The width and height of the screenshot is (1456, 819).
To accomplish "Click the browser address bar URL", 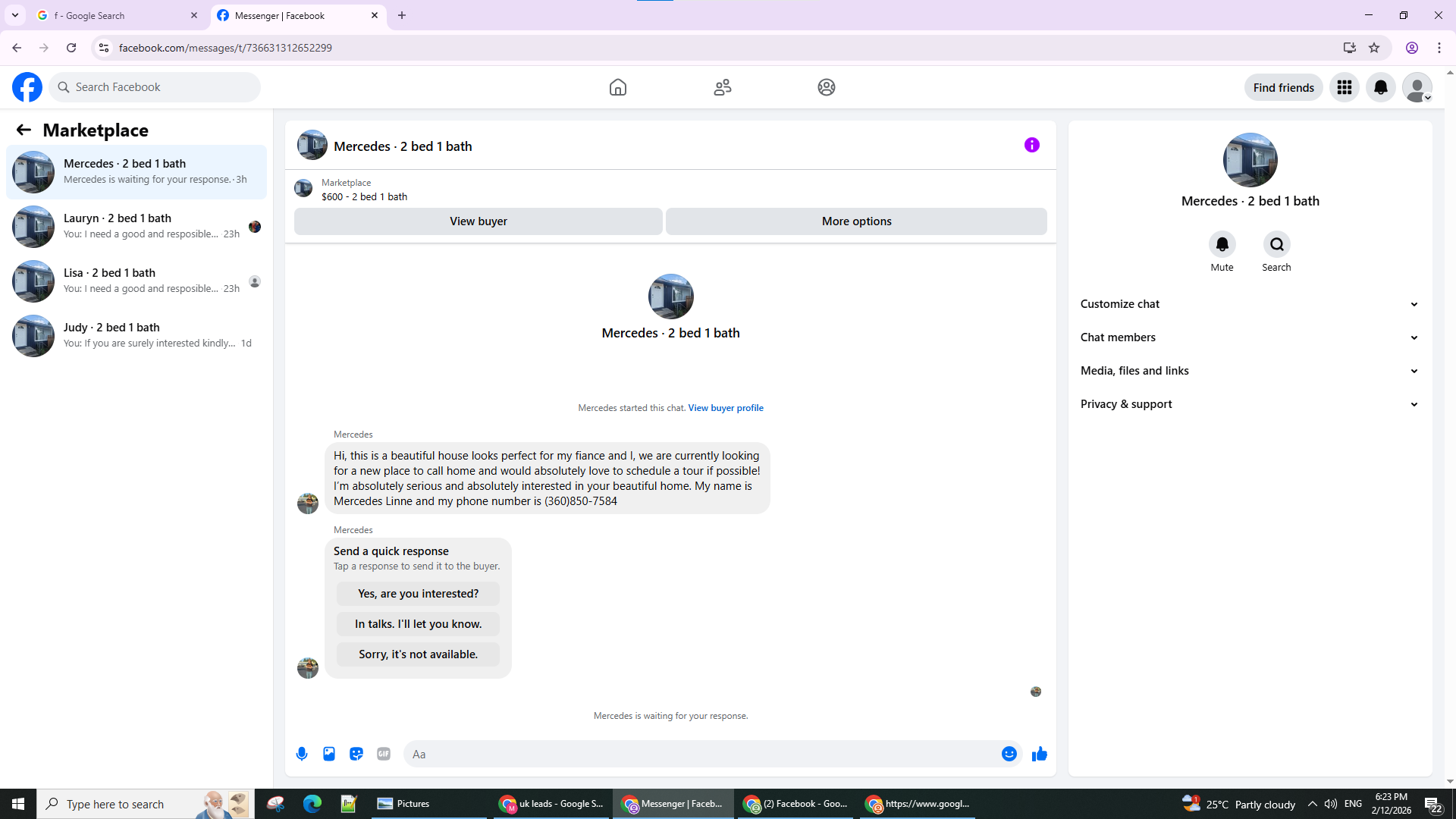I will pyautogui.click(x=225, y=48).
